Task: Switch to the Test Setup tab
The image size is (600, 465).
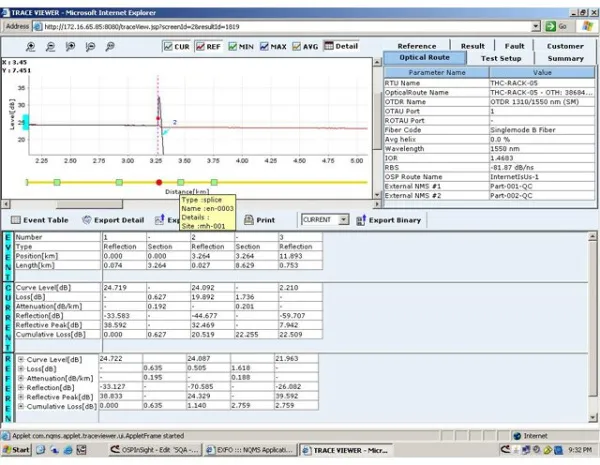Action: point(500,58)
